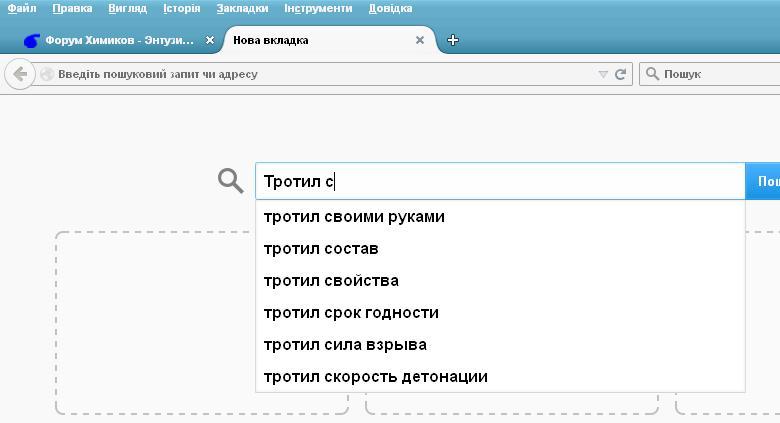Screen dimensions: 780x423
Task: Close the Нова вкладка tab
Action: [420, 40]
